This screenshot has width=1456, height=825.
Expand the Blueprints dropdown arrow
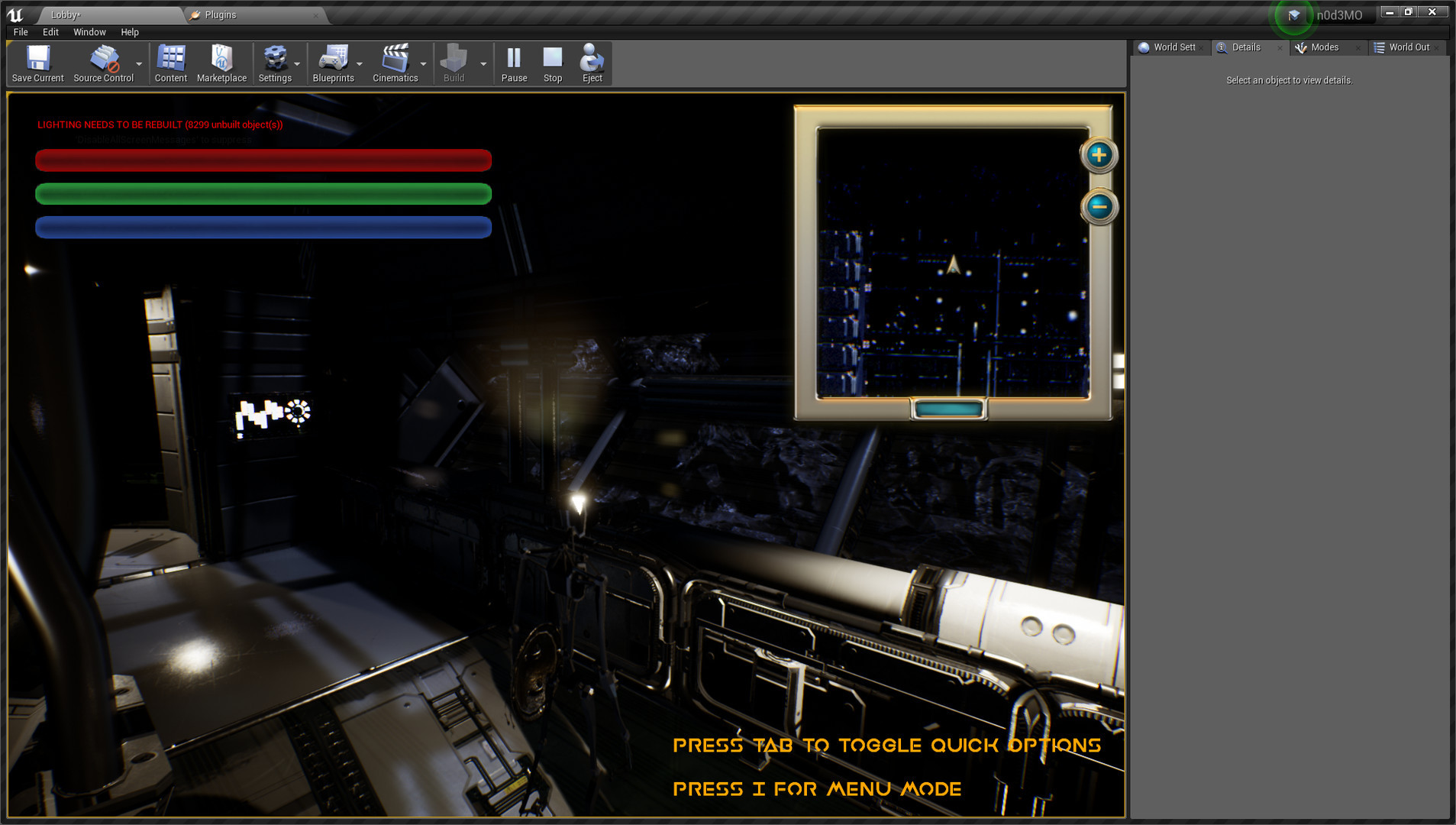[x=360, y=64]
